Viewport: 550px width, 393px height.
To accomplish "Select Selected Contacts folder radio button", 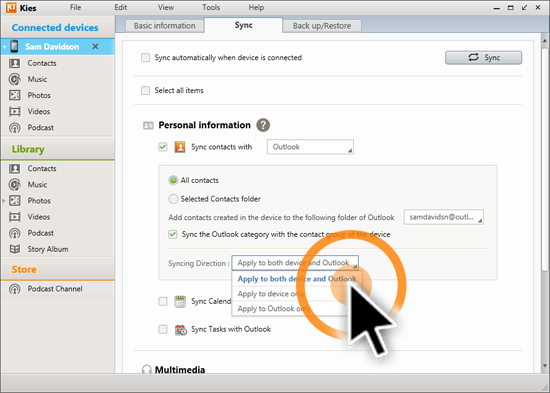I will [x=173, y=199].
